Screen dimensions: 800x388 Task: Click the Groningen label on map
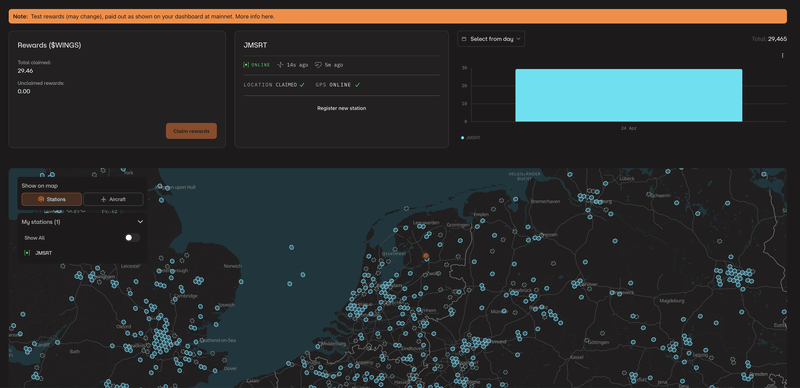pyautogui.click(x=458, y=225)
